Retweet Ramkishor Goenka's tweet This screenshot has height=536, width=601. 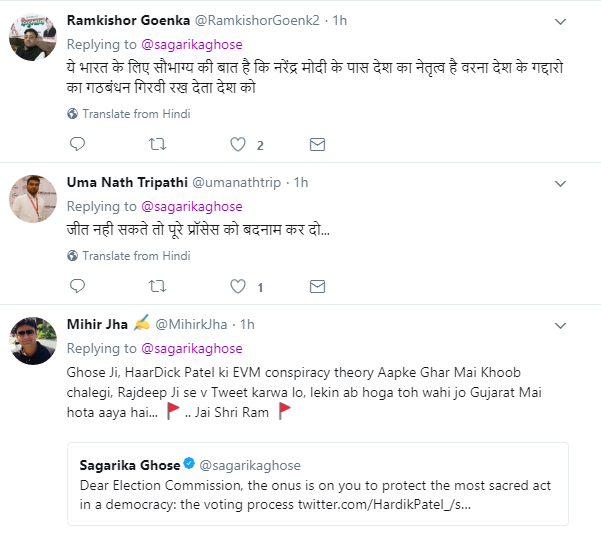coord(157,145)
